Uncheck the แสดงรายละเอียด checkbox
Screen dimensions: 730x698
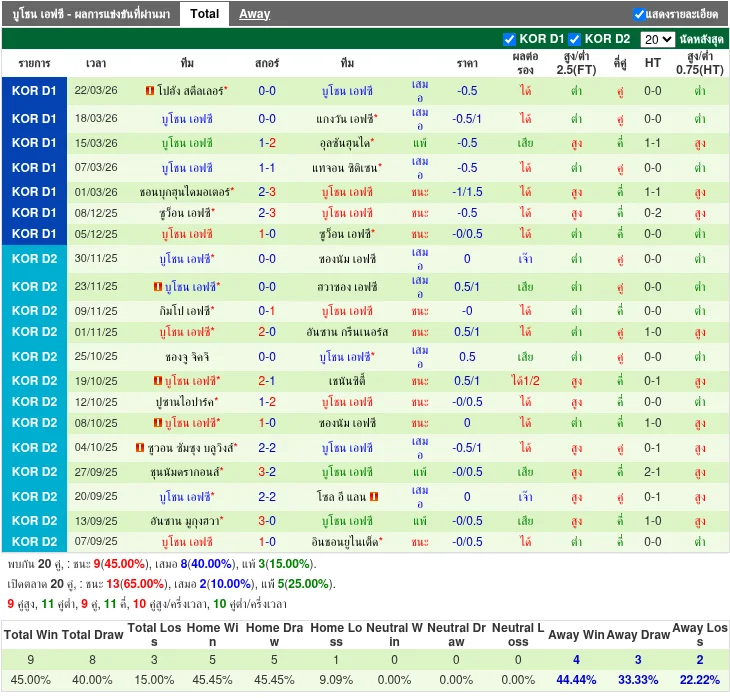coord(639,14)
